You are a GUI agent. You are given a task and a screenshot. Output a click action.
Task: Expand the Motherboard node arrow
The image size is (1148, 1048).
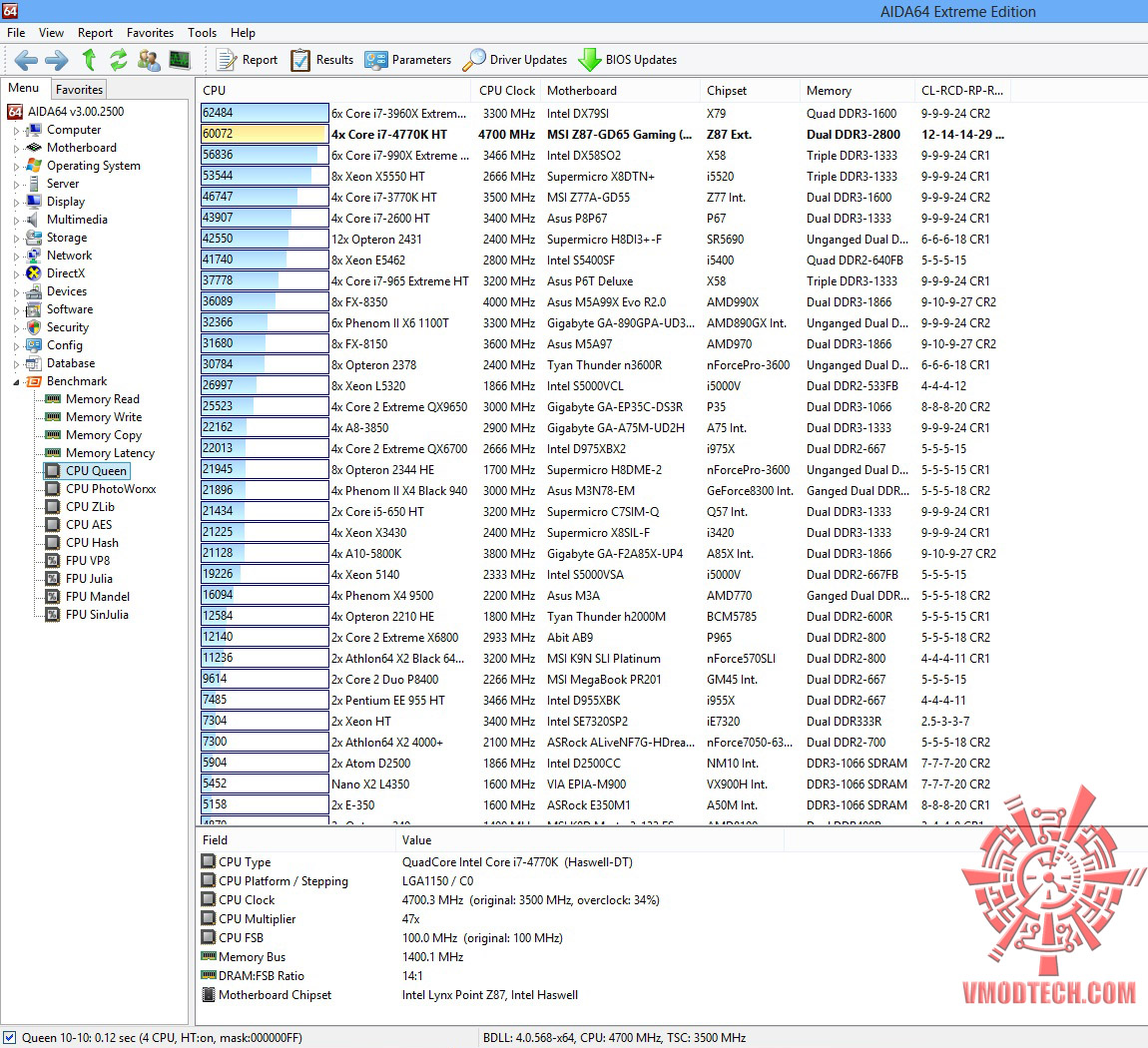point(17,149)
